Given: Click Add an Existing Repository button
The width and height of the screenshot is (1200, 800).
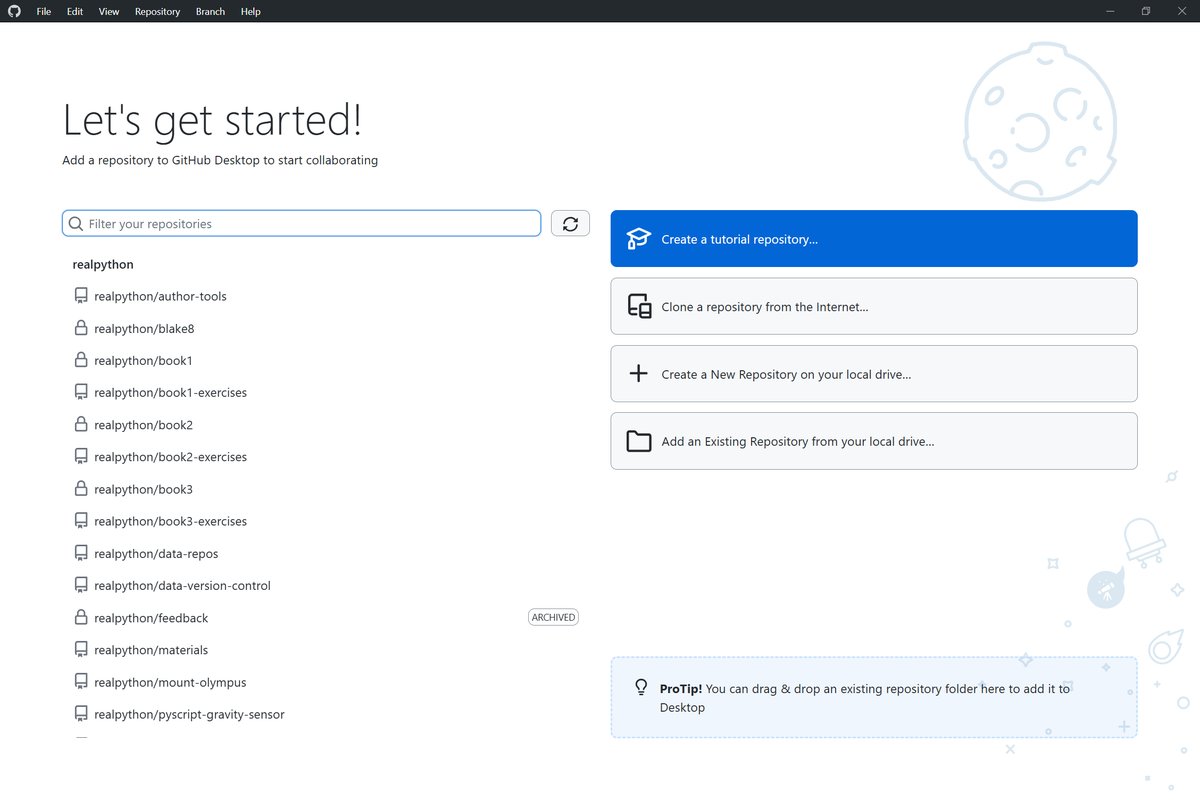Looking at the screenshot, I should [x=874, y=441].
